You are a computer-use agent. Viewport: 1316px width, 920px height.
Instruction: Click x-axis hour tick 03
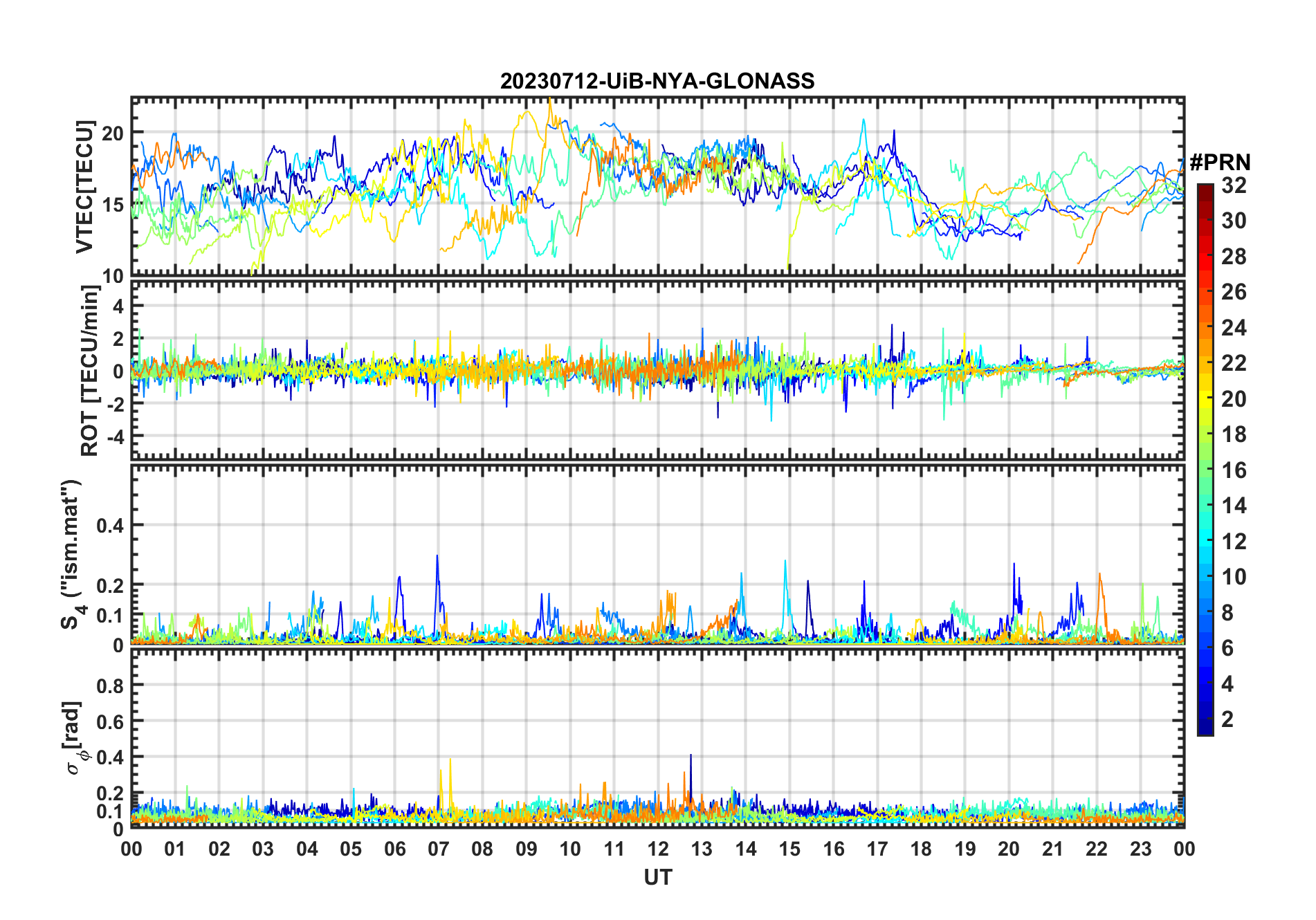click(263, 849)
